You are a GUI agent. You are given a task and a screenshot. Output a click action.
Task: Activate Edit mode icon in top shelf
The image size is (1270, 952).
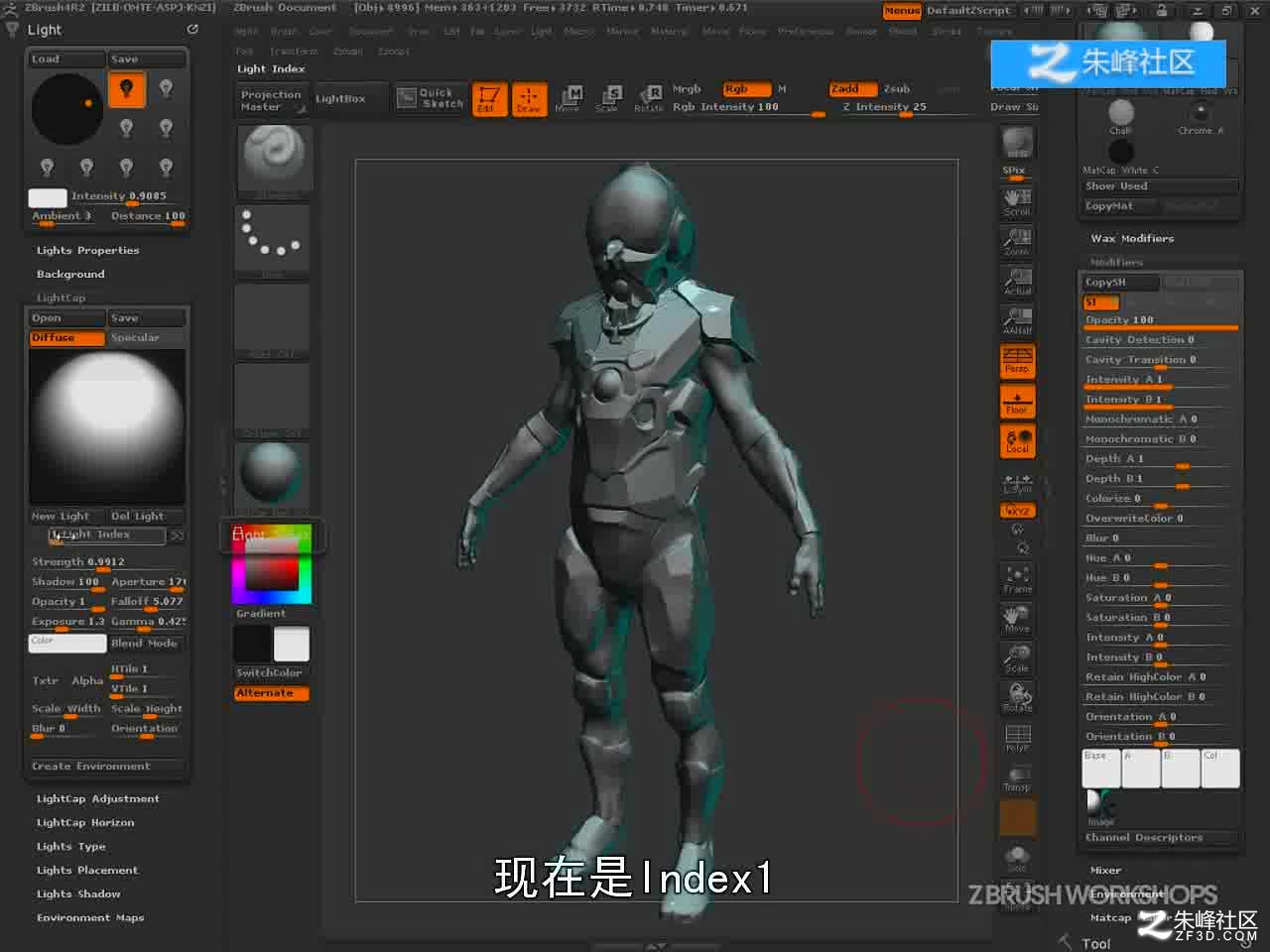[488, 99]
